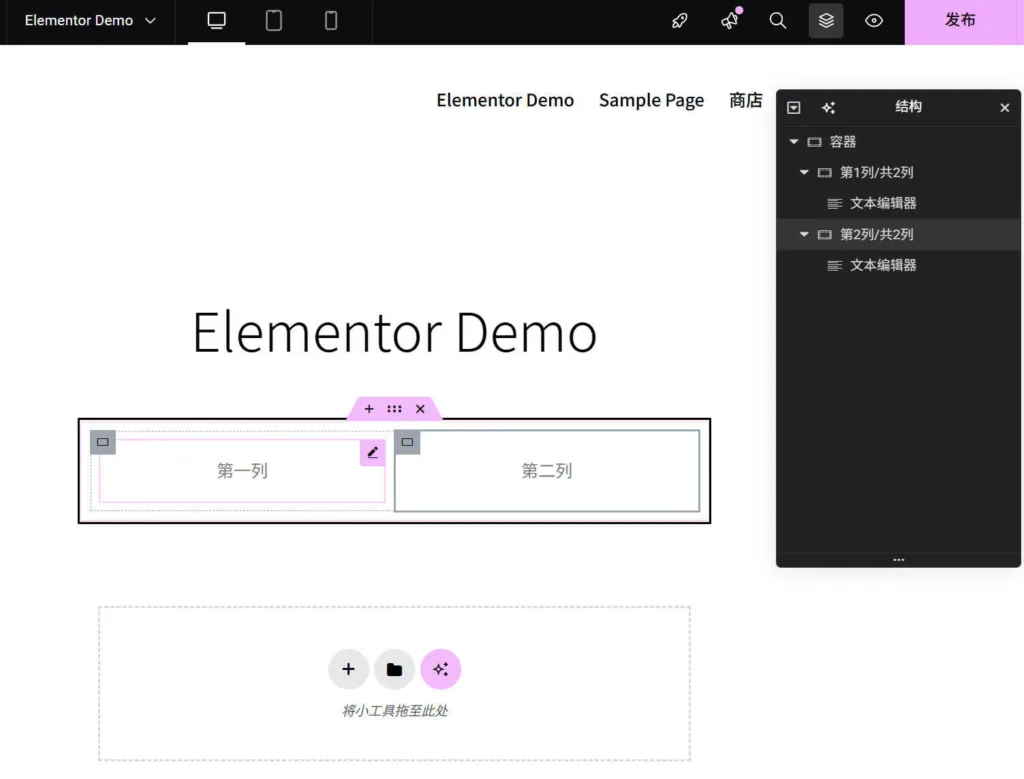The height and width of the screenshot is (779, 1024).
Task: Open the Elementor Demo document dropdown
Action: pyautogui.click(x=88, y=21)
